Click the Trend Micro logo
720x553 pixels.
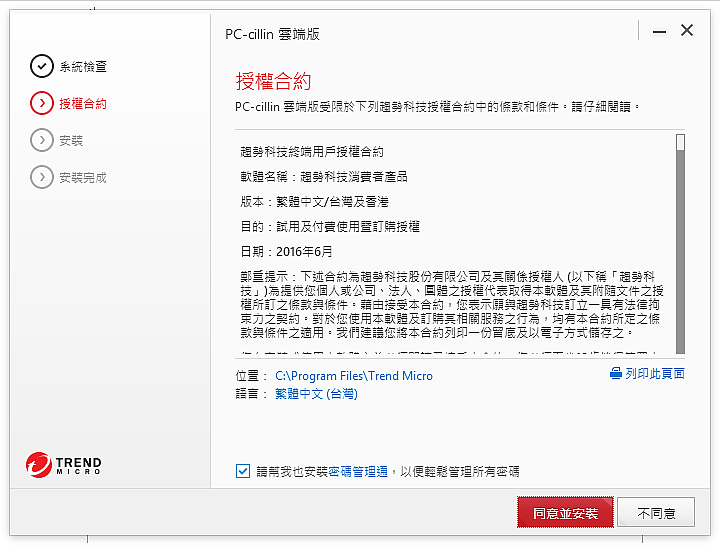64,465
